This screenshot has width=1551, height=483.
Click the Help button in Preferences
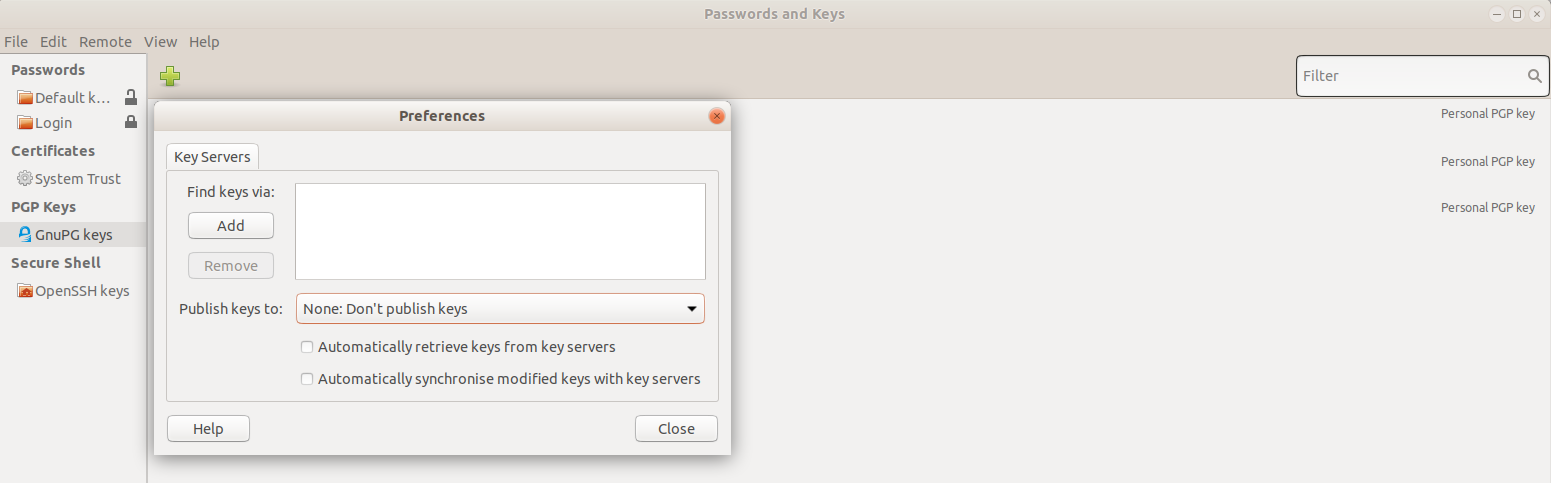pos(208,429)
